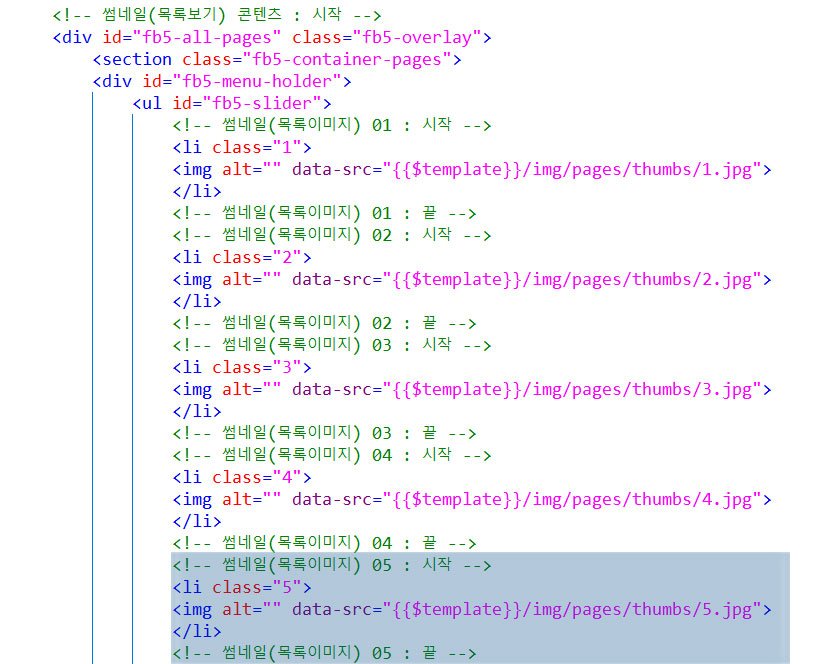Click the comment 썸네일(목록이미지) 03 : 시작
The height and width of the screenshot is (664, 840).
tap(330, 346)
